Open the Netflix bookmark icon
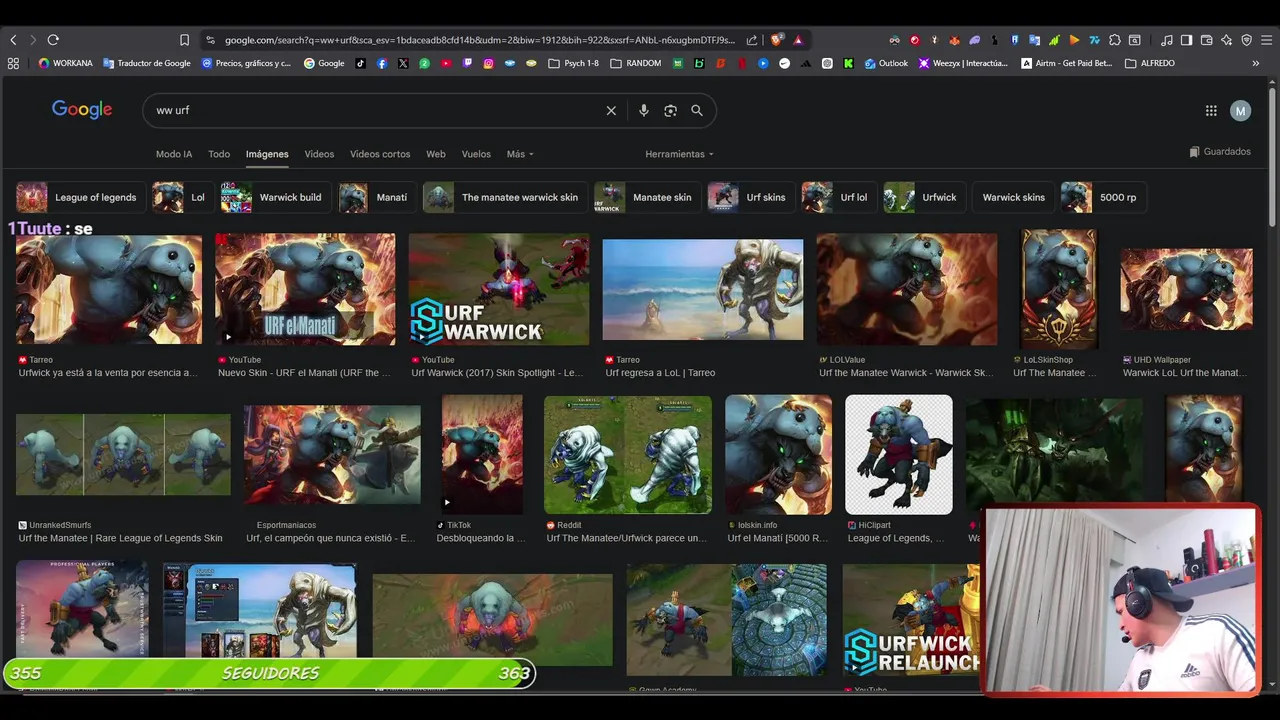Image resolution: width=1280 pixels, height=720 pixels. [x=742, y=63]
